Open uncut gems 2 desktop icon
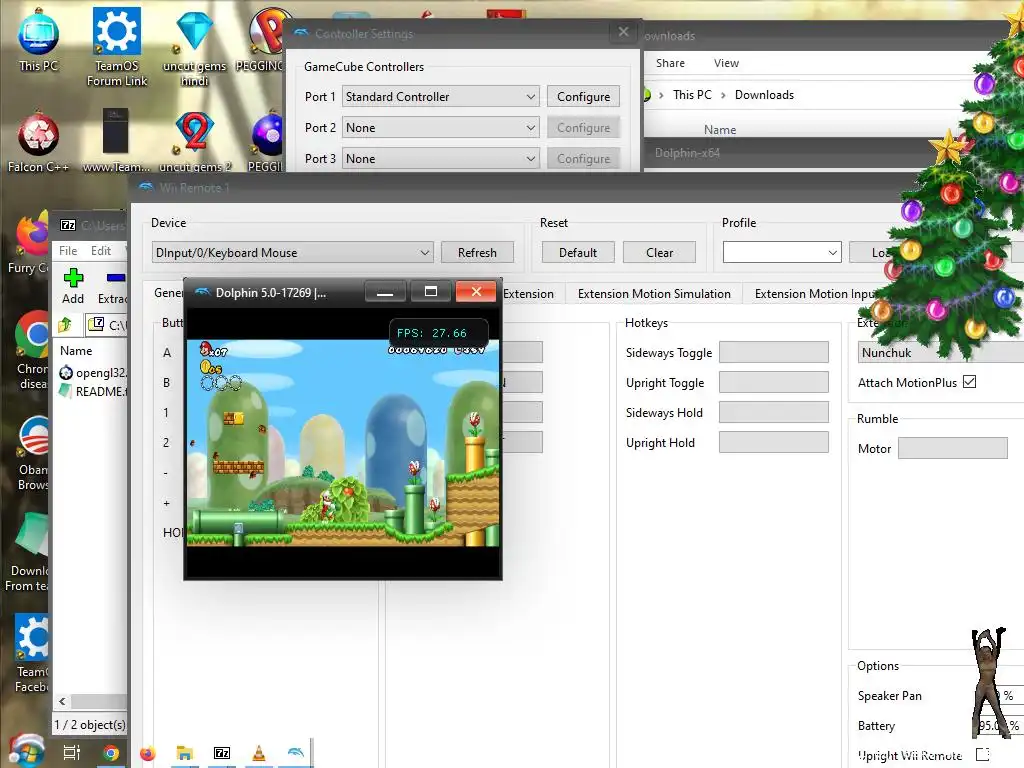 (195, 142)
